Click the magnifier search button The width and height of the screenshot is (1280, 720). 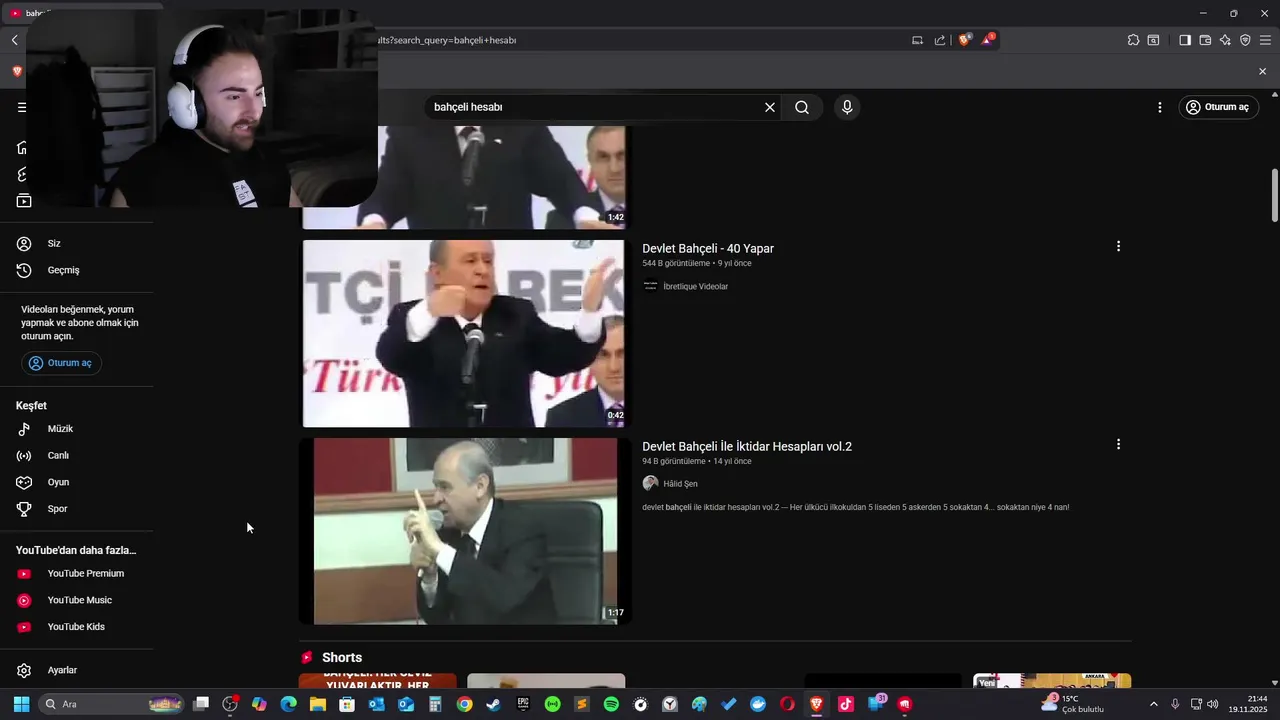[x=802, y=107]
